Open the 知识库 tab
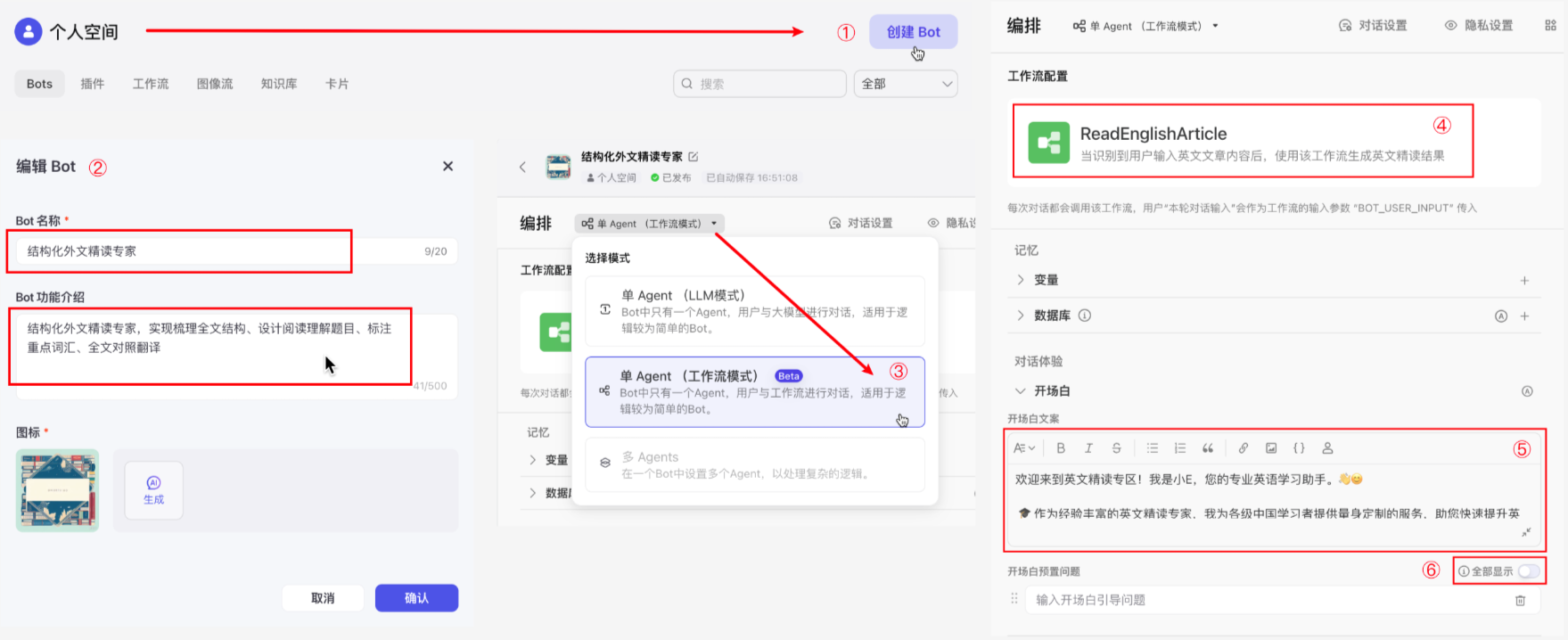Image resolution: width=1568 pixels, height=640 pixels. (278, 84)
